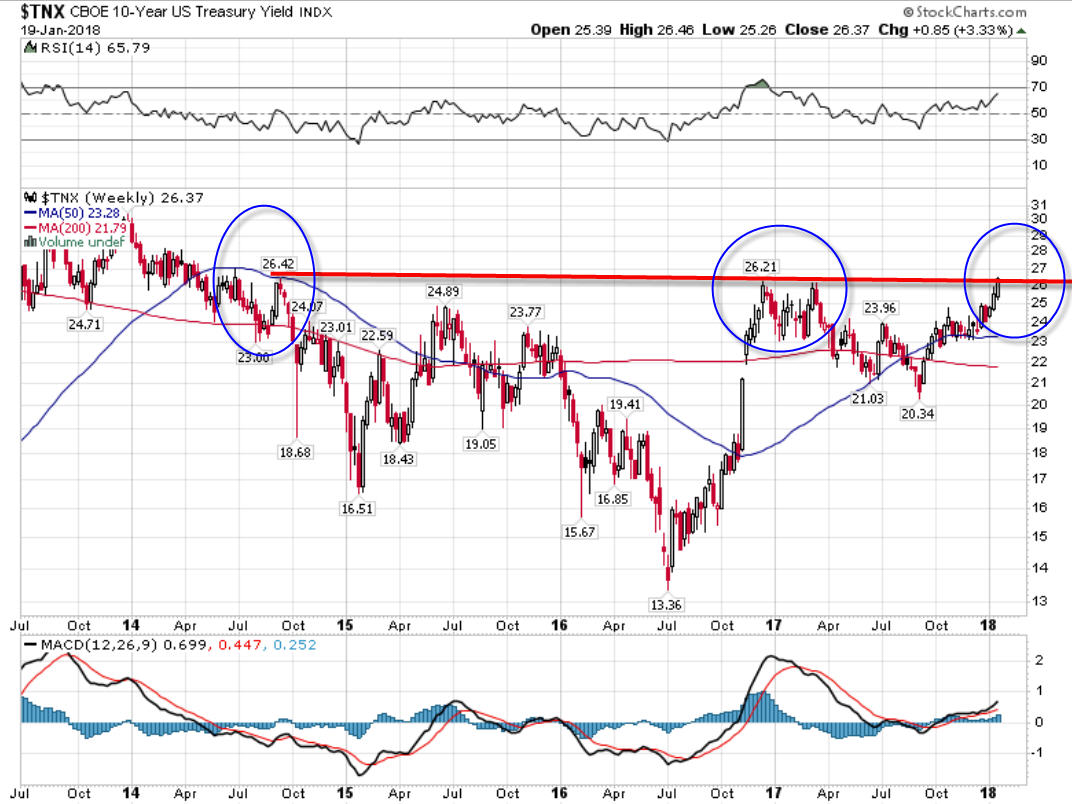The image size is (1072, 804).
Task: Click the 18.68 low price label
Action: (x=295, y=452)
